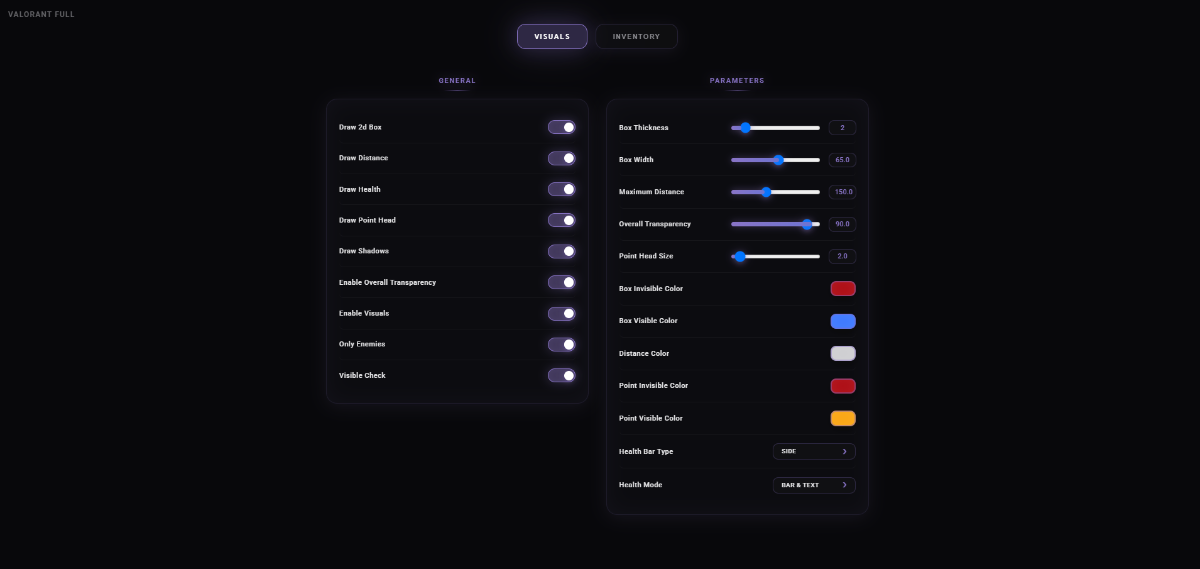
Task: Change Point Visible Color orange swatch
Action: [x=842, y=418]
